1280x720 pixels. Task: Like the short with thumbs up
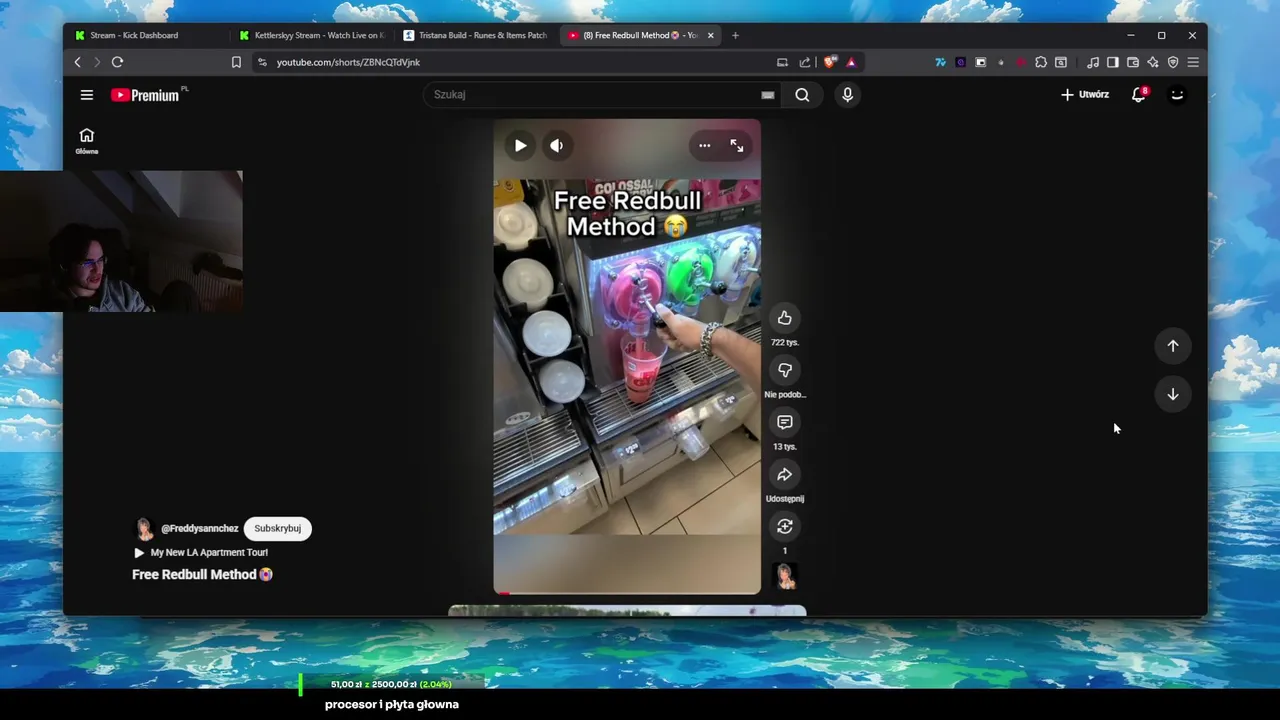[785, 318]
